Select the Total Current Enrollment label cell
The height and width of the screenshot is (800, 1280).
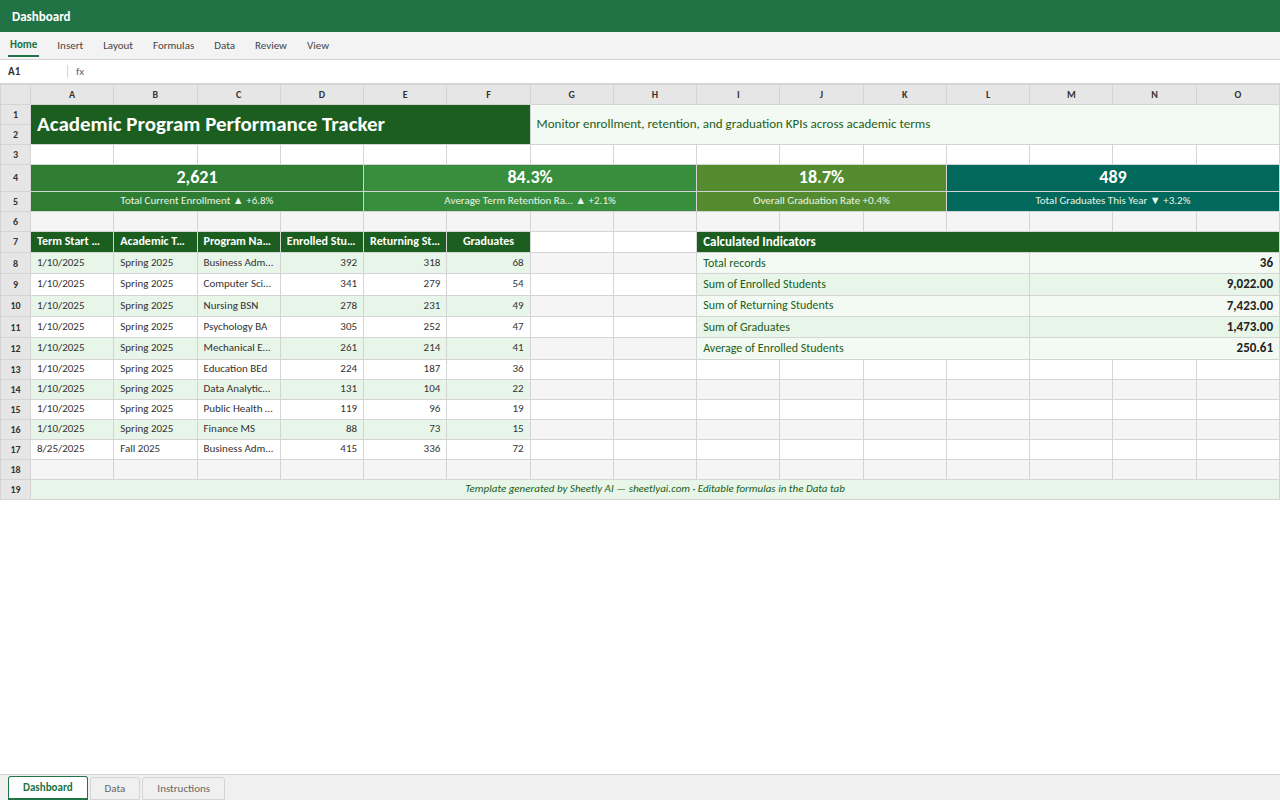tap(197, 201)
